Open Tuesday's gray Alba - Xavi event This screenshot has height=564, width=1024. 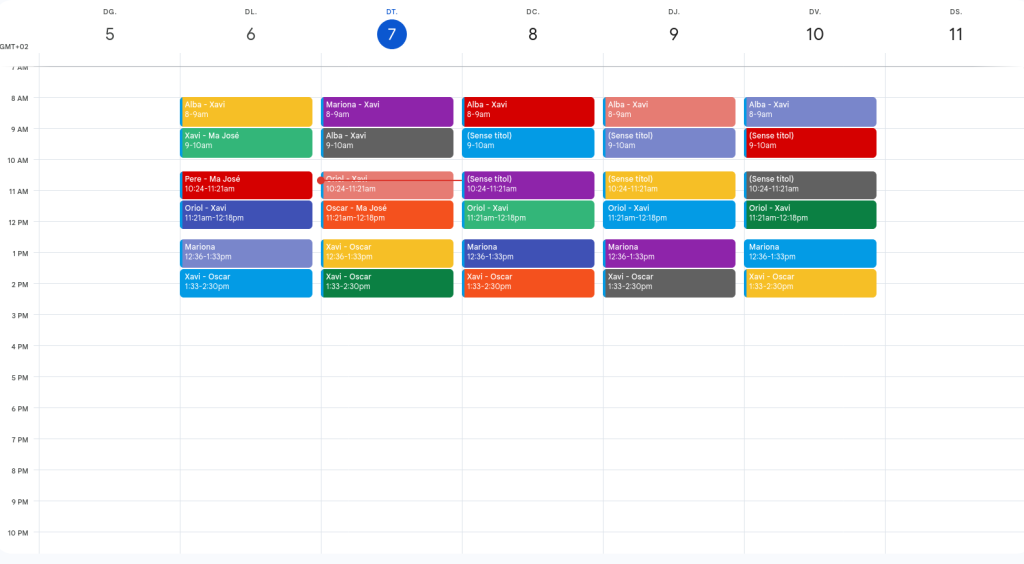(387, 142)
